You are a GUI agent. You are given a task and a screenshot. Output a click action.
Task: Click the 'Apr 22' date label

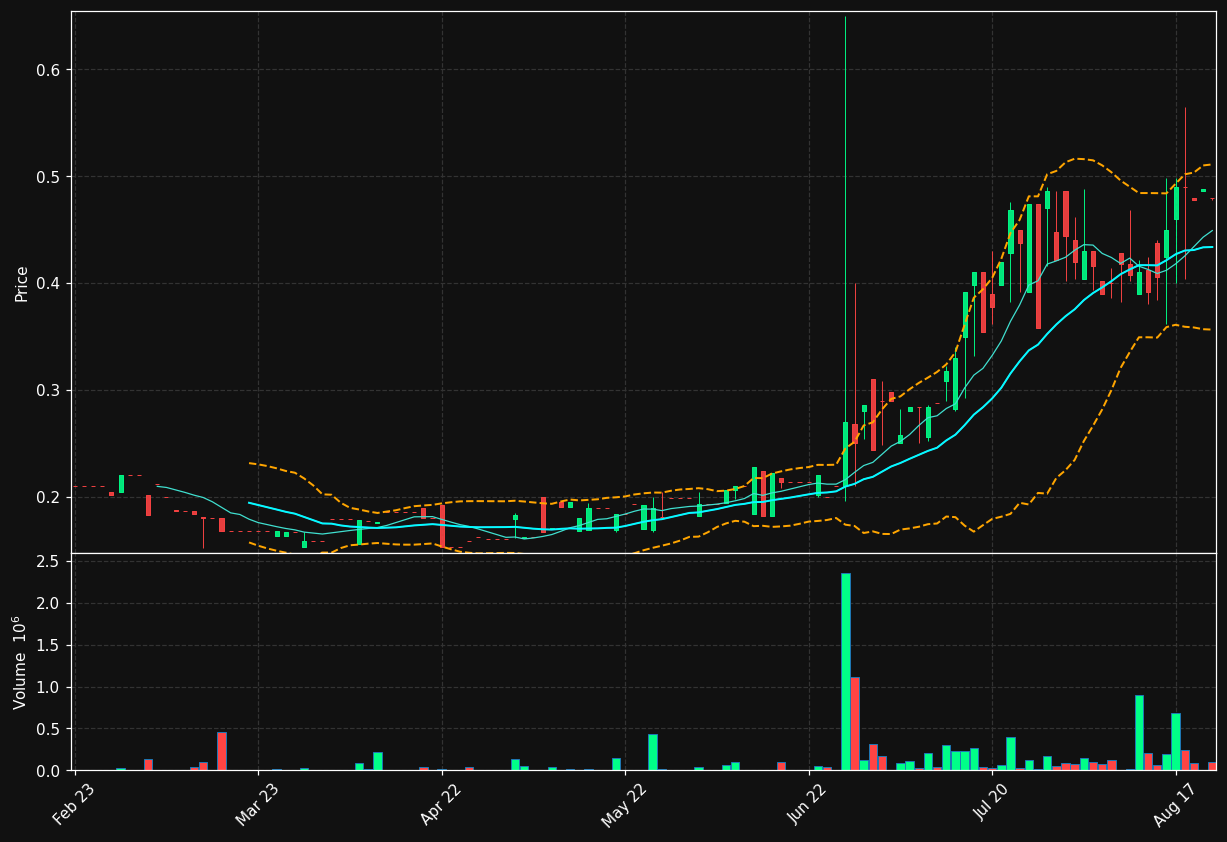[x=442, y=804]
